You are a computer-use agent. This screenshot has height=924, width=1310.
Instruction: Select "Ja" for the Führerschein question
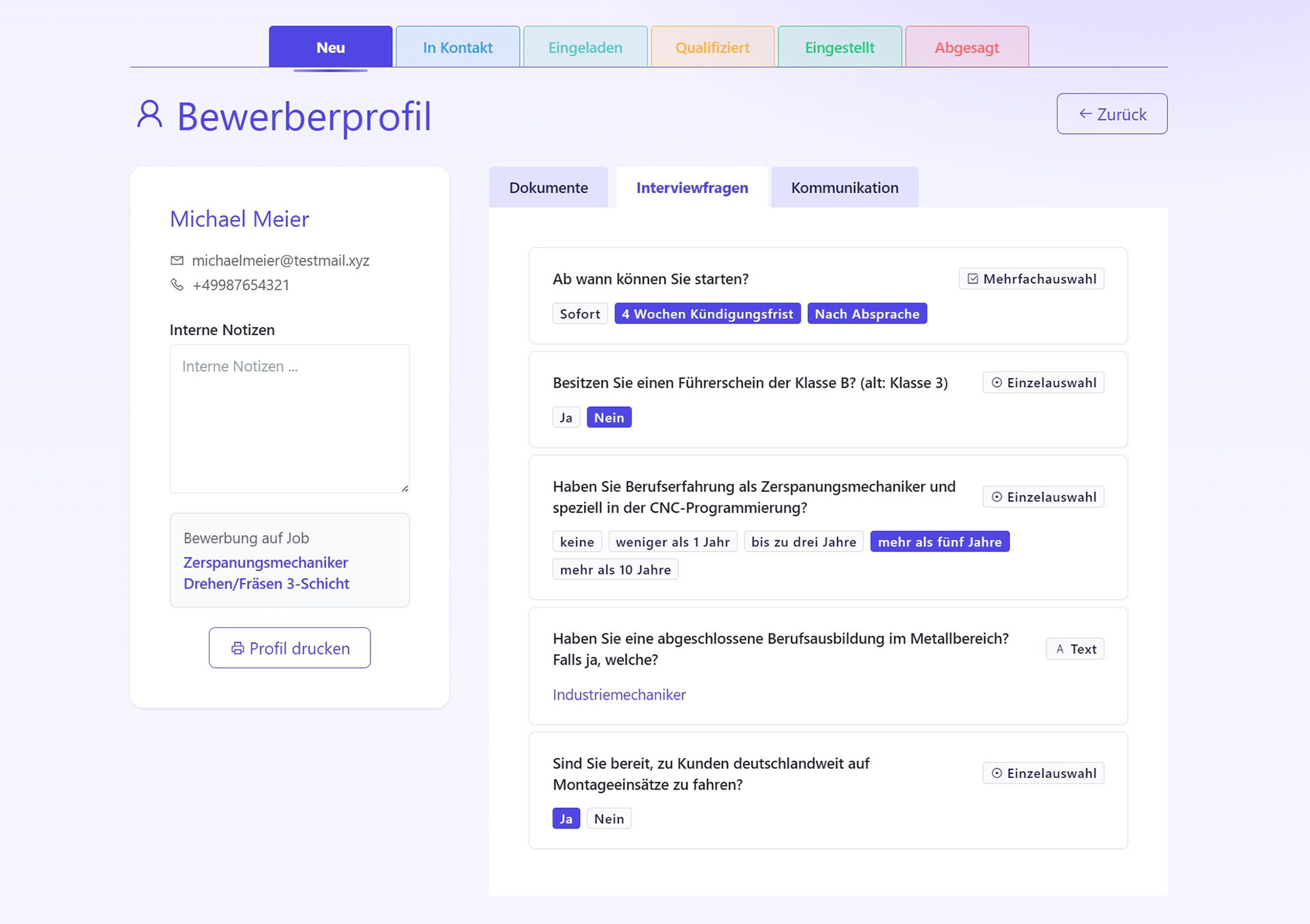(x=566, y=416)
